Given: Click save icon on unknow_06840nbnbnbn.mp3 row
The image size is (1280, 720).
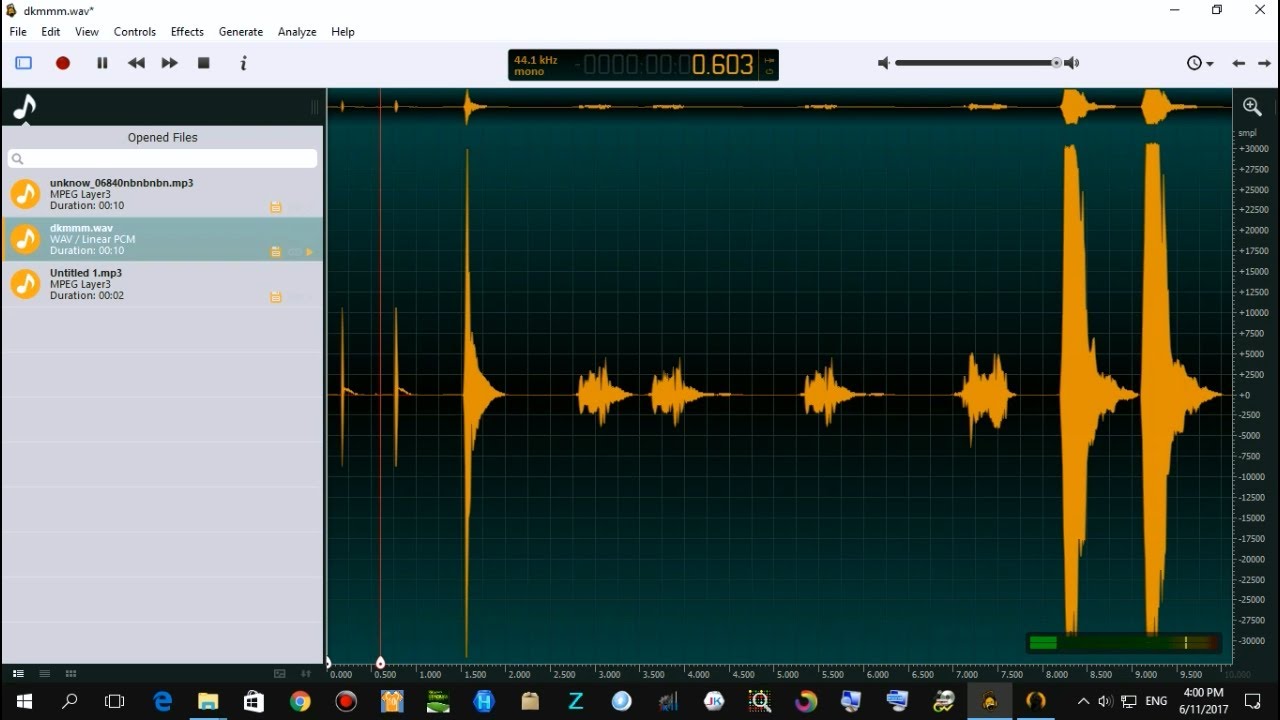Looking at the screenshot, I should click(x=276, y=207).
